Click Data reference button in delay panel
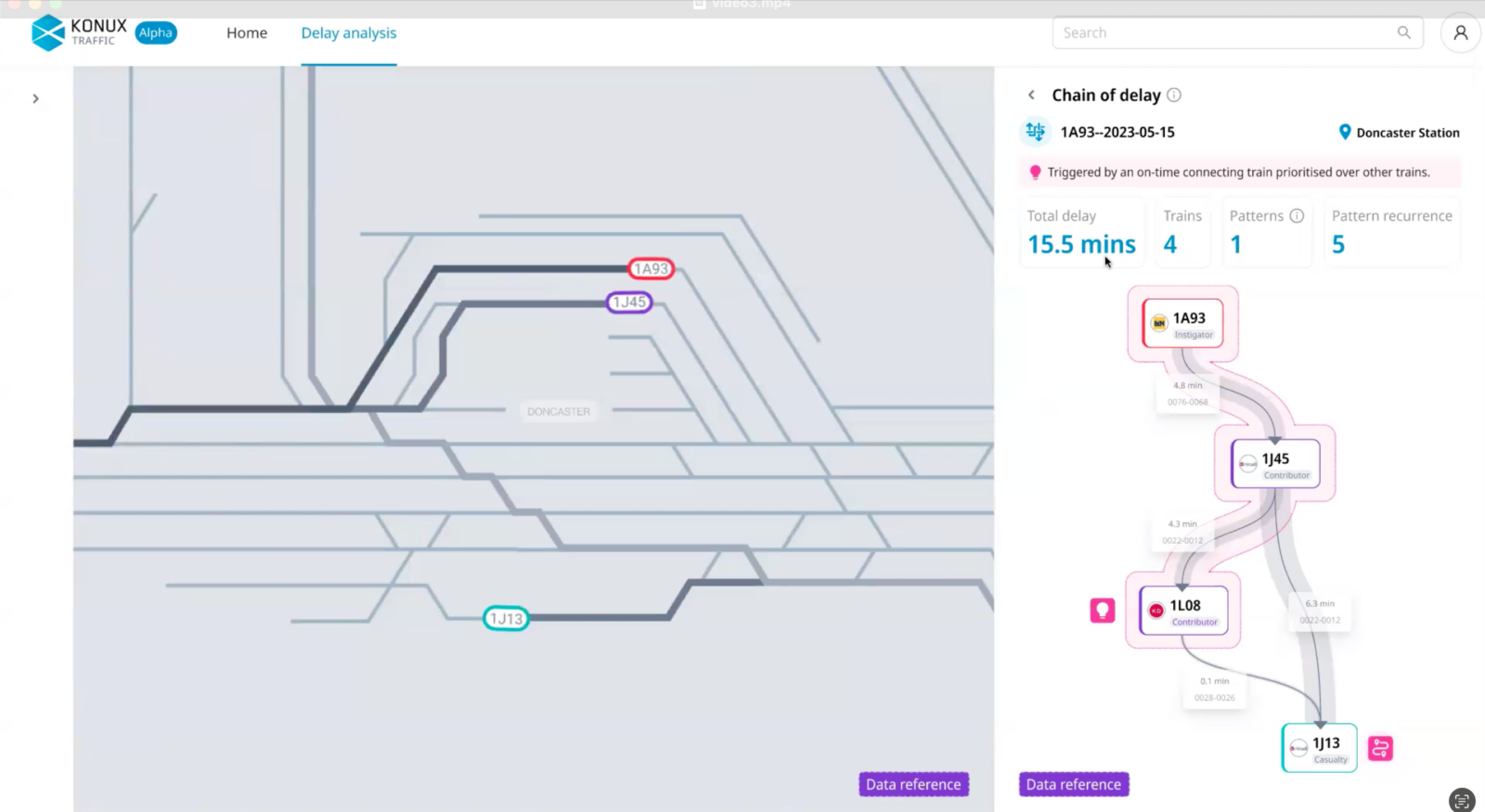Viewport: 1485px width, 812px height. (1074, 784)
